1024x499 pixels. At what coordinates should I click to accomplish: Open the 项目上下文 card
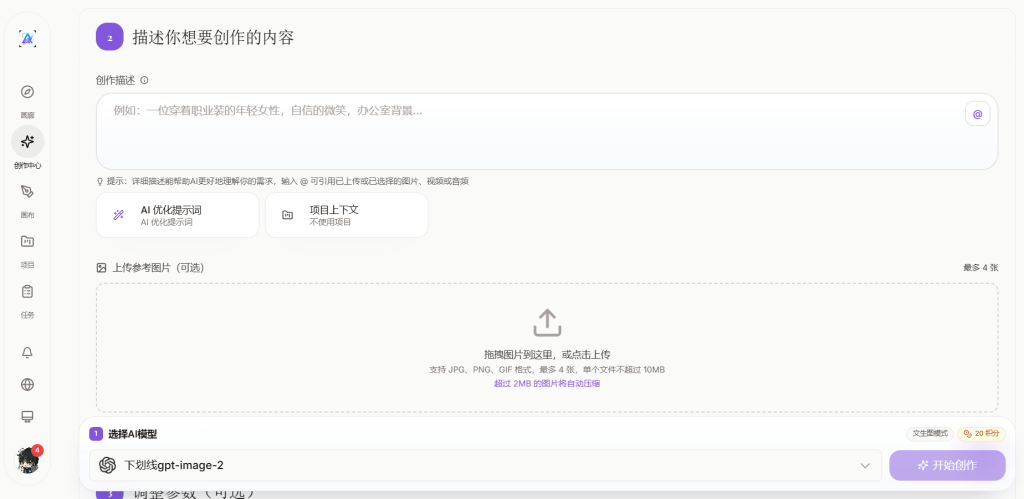coord(347,215)
